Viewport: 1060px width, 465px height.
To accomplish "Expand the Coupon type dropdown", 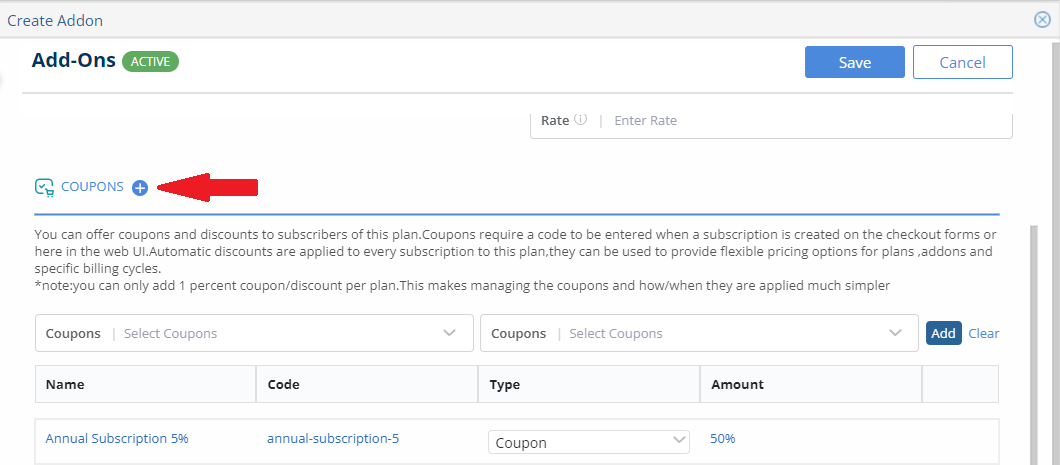I will (x=589, y=443).
